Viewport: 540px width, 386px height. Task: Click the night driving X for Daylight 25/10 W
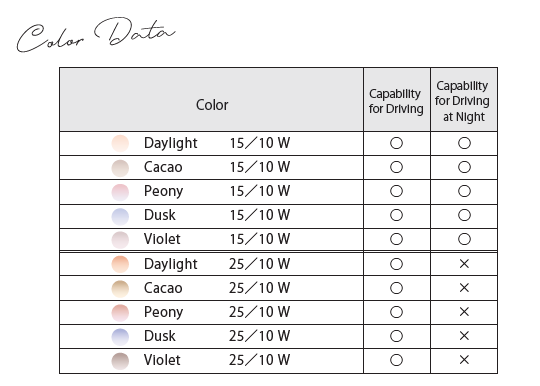tap(464, 264)
